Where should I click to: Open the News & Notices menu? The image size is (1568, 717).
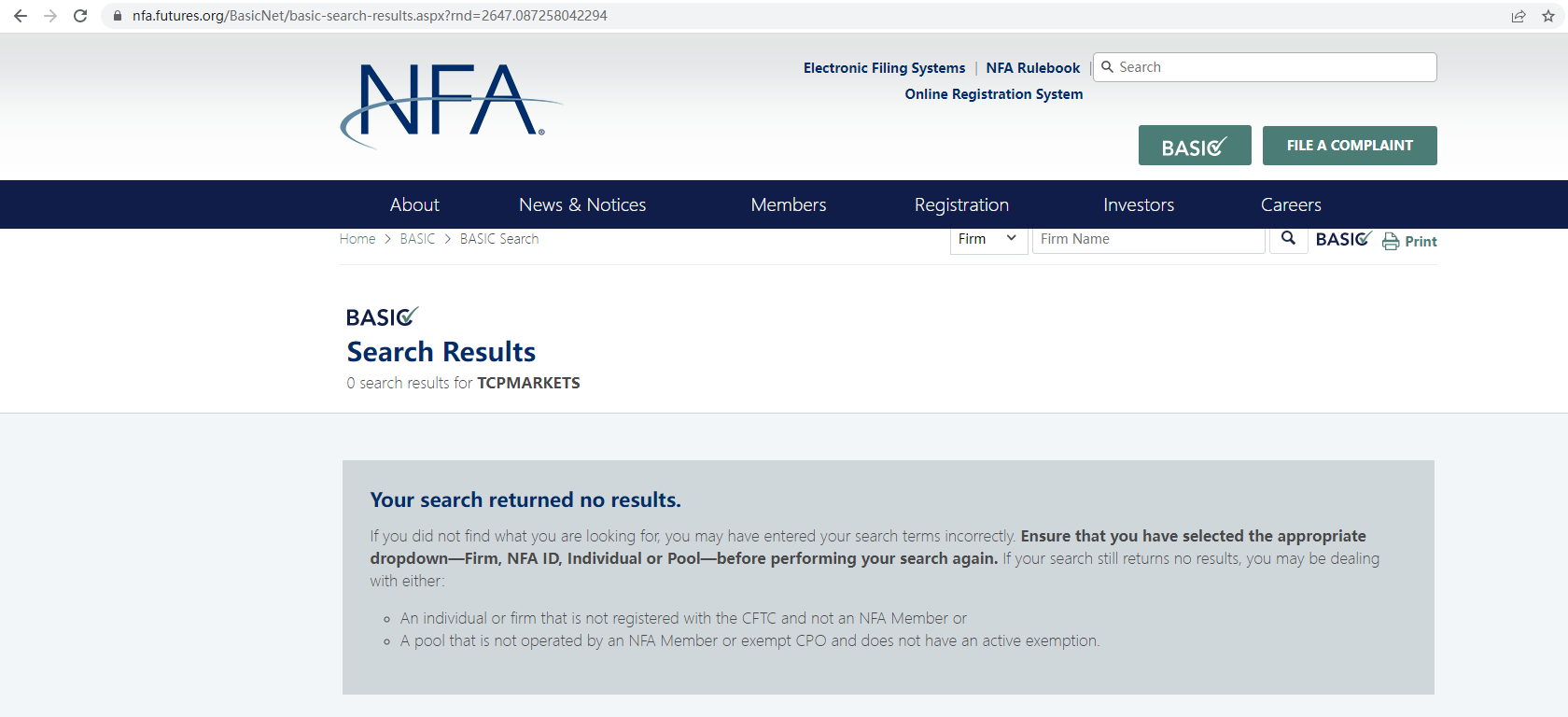tap(582, 204)
